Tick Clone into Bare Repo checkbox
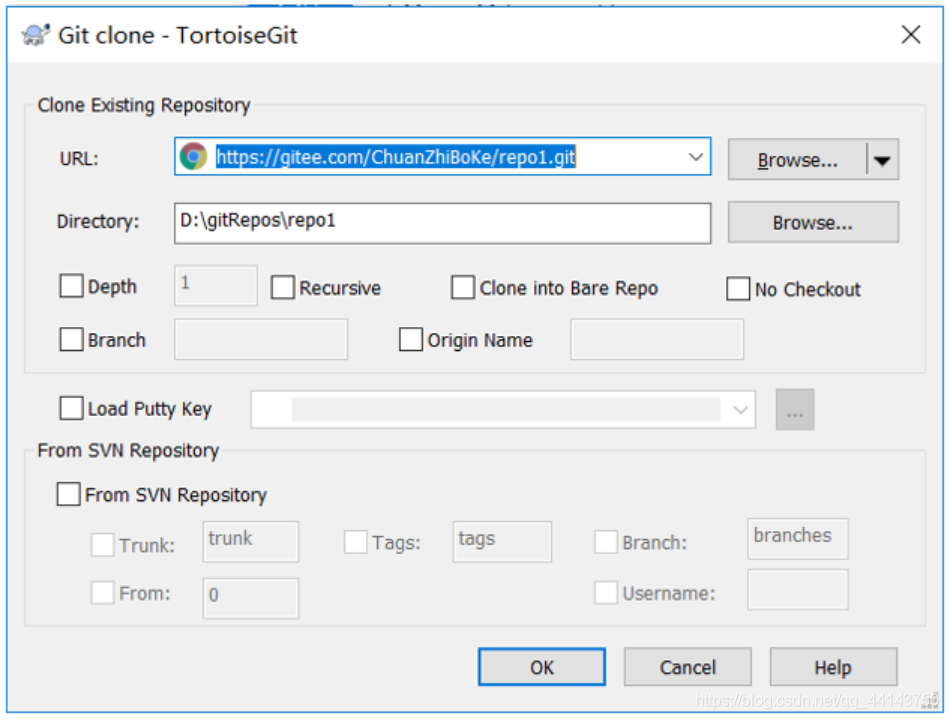The height and width of the screenshot is (719, 949). (462, 287)
